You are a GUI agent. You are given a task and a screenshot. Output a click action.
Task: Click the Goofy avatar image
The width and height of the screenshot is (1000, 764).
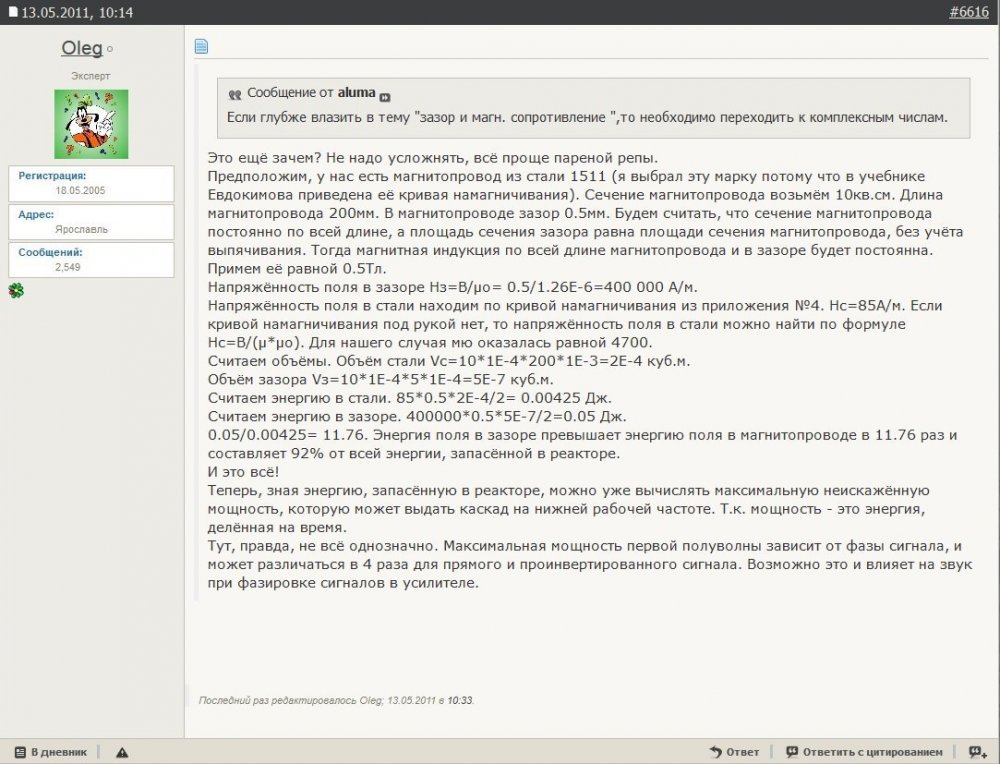(91, 124)
